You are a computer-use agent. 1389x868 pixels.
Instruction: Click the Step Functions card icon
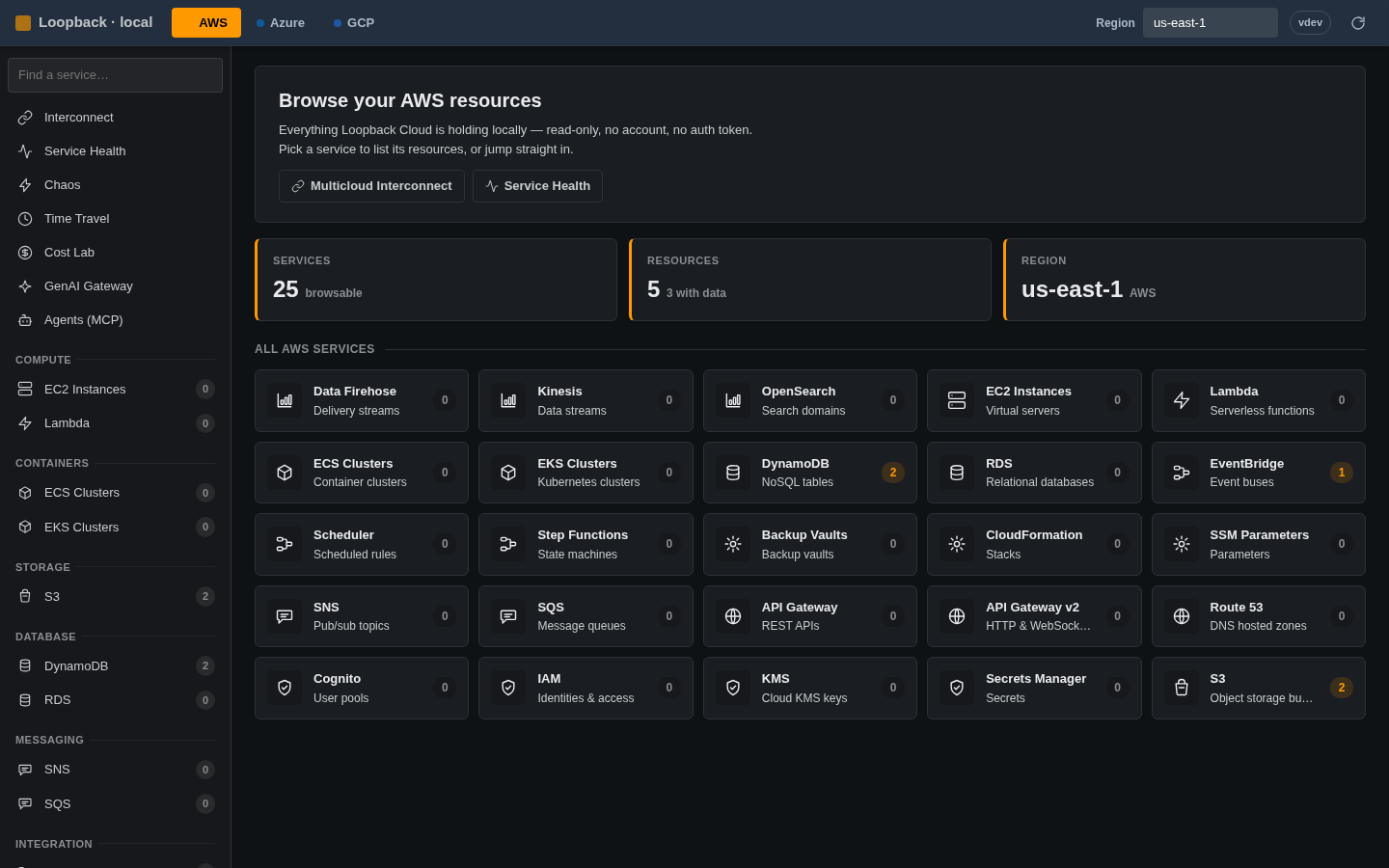508,544
